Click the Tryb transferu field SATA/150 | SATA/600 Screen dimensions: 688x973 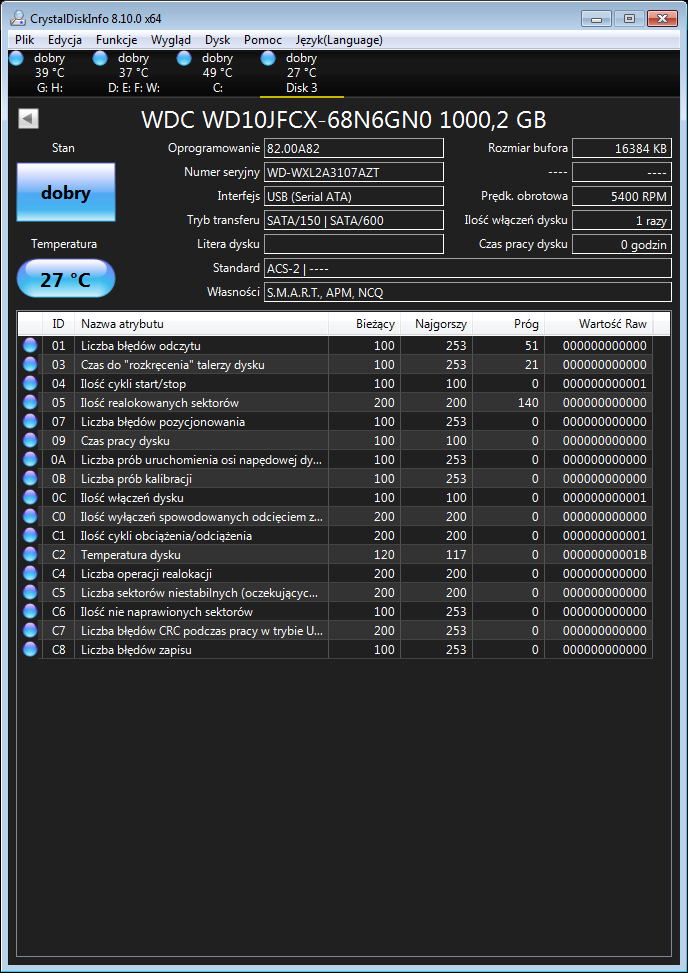(354, 220)
